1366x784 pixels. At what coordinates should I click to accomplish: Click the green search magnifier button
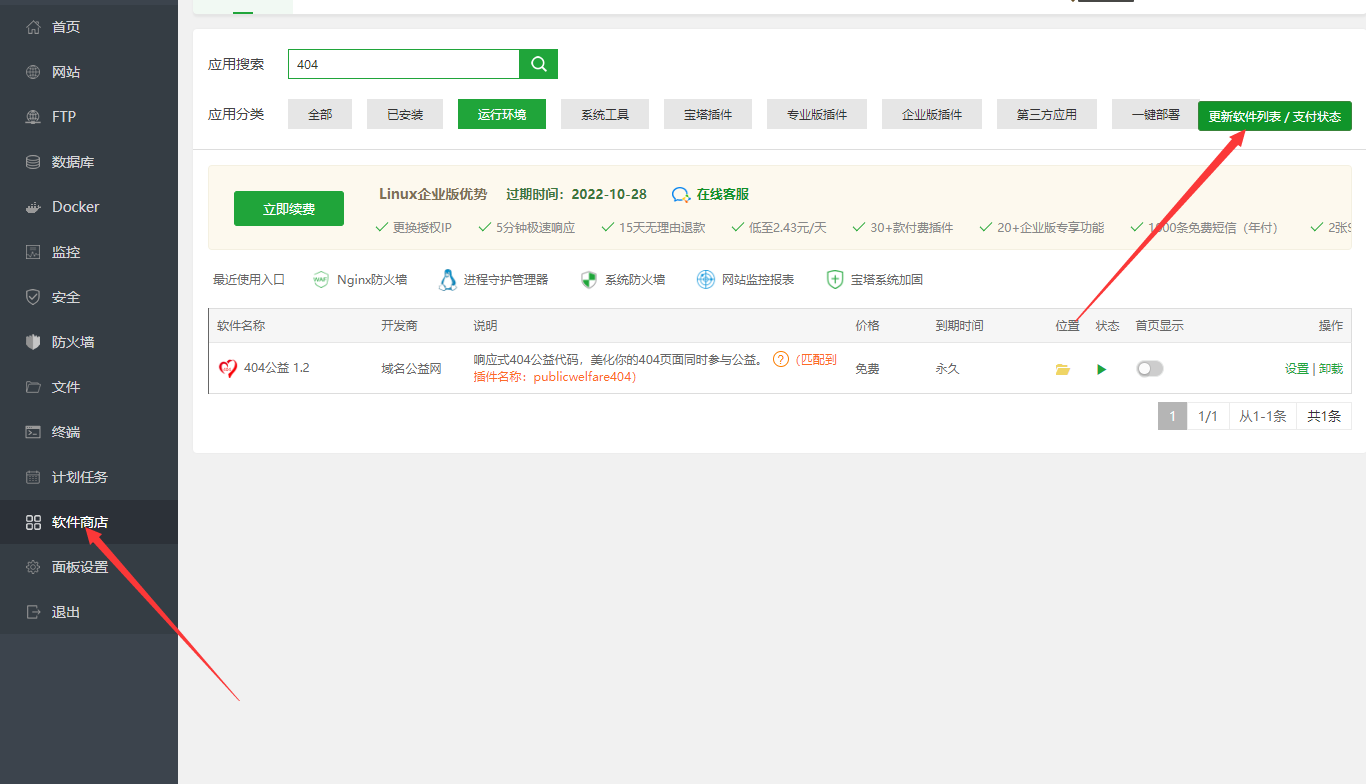(x=539, y=64)
